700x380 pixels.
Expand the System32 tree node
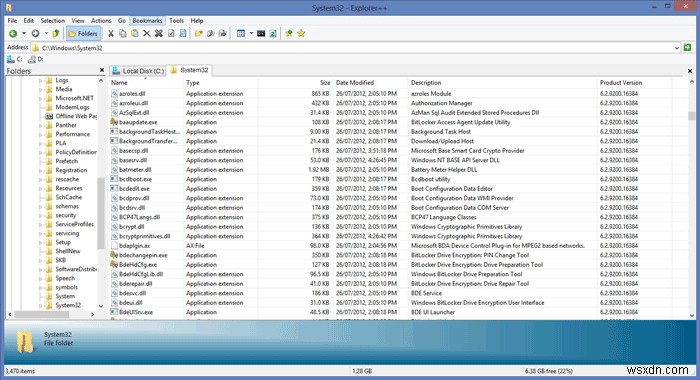click(x=40, y=306)
